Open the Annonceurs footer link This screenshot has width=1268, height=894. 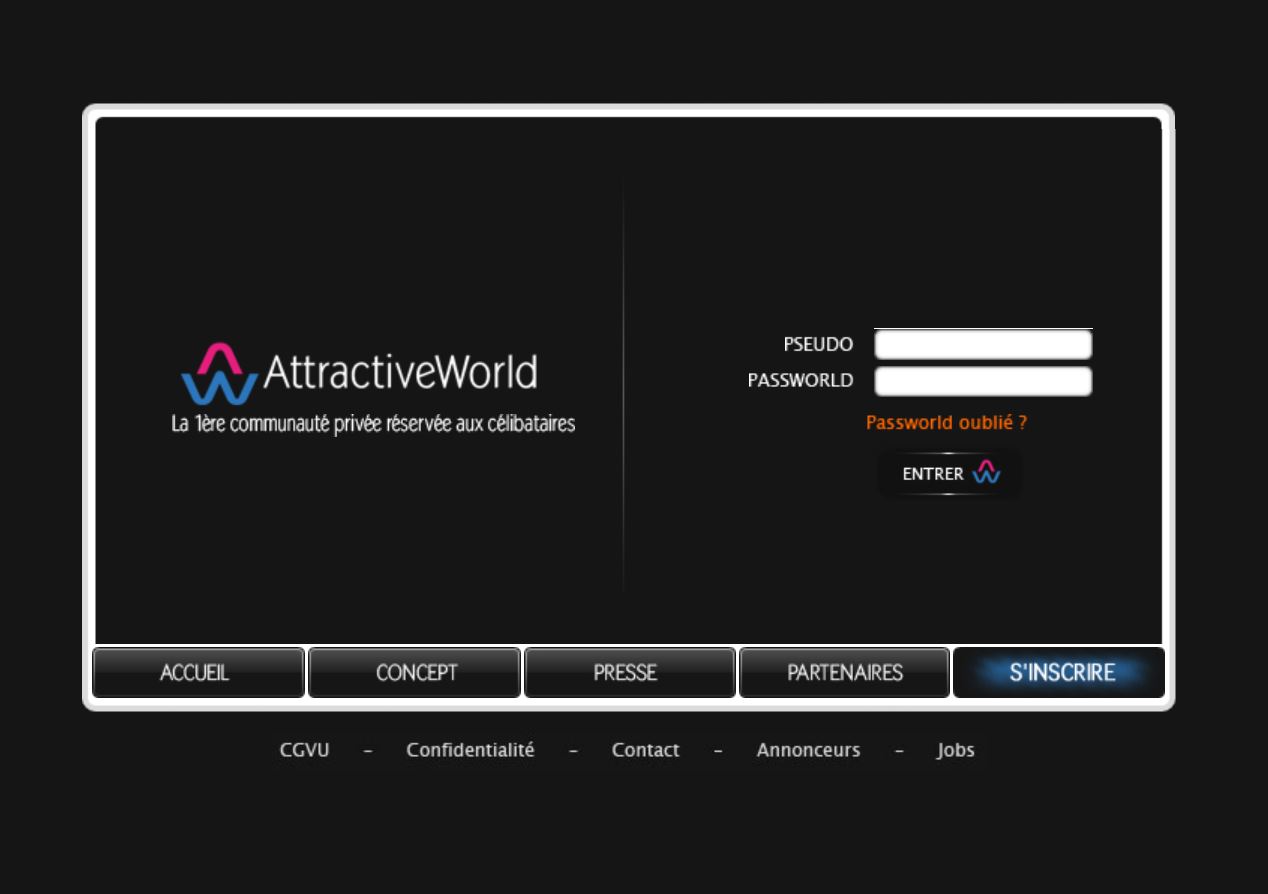click(x=808, y=750)
